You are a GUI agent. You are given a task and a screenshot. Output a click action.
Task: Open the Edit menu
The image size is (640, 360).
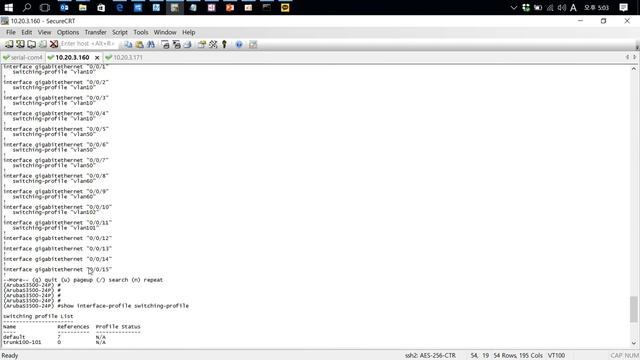[27, 32]
